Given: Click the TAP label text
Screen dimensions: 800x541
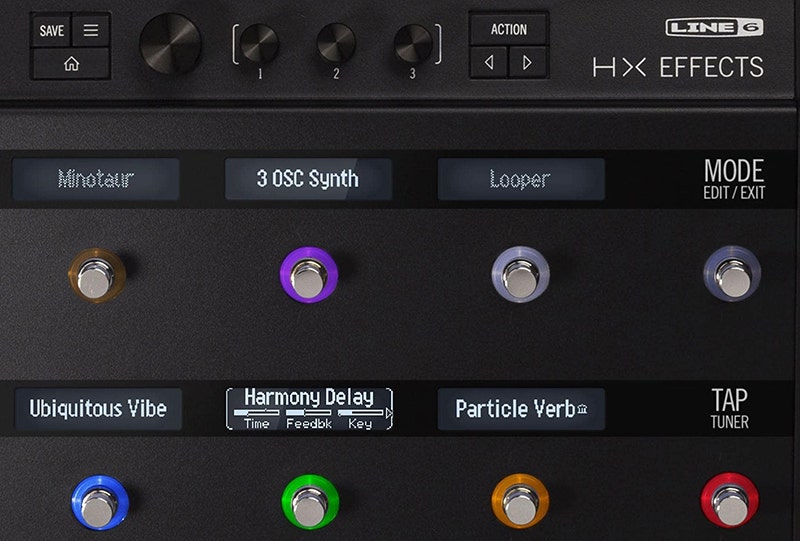Looking at the screenshot, I should [x=730, y=400].
